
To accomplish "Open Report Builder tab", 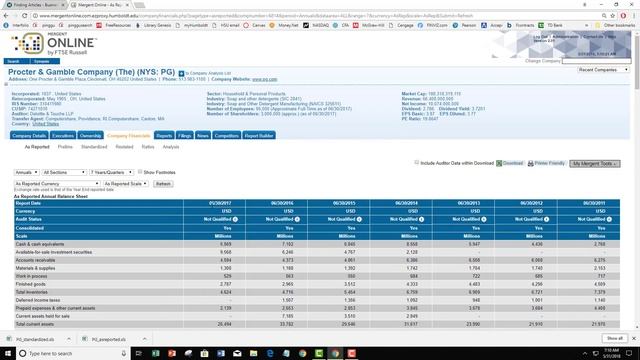I will click(259, 136).
